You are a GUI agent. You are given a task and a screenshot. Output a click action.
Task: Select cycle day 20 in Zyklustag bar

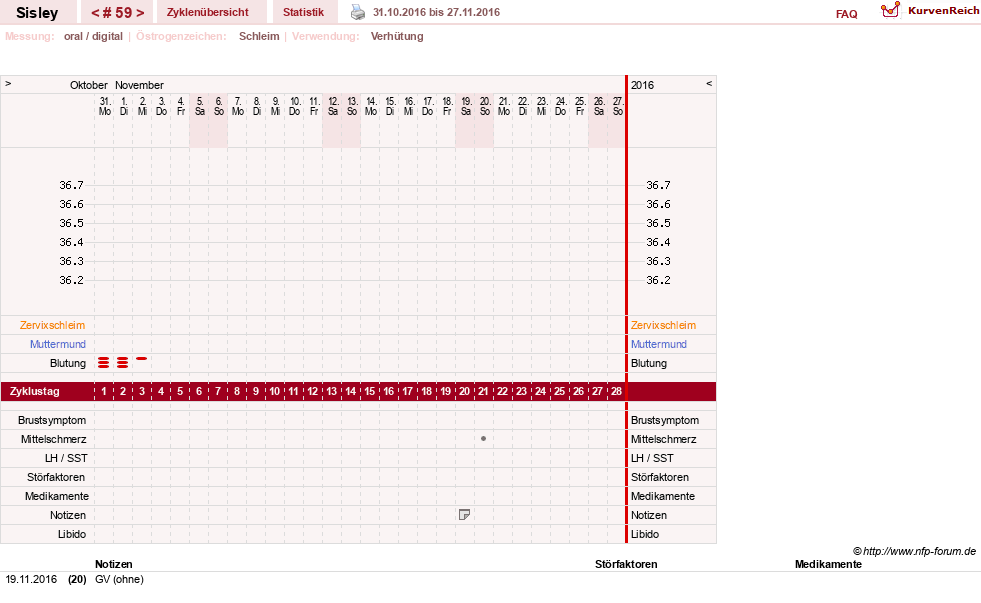tap(464, 392)
